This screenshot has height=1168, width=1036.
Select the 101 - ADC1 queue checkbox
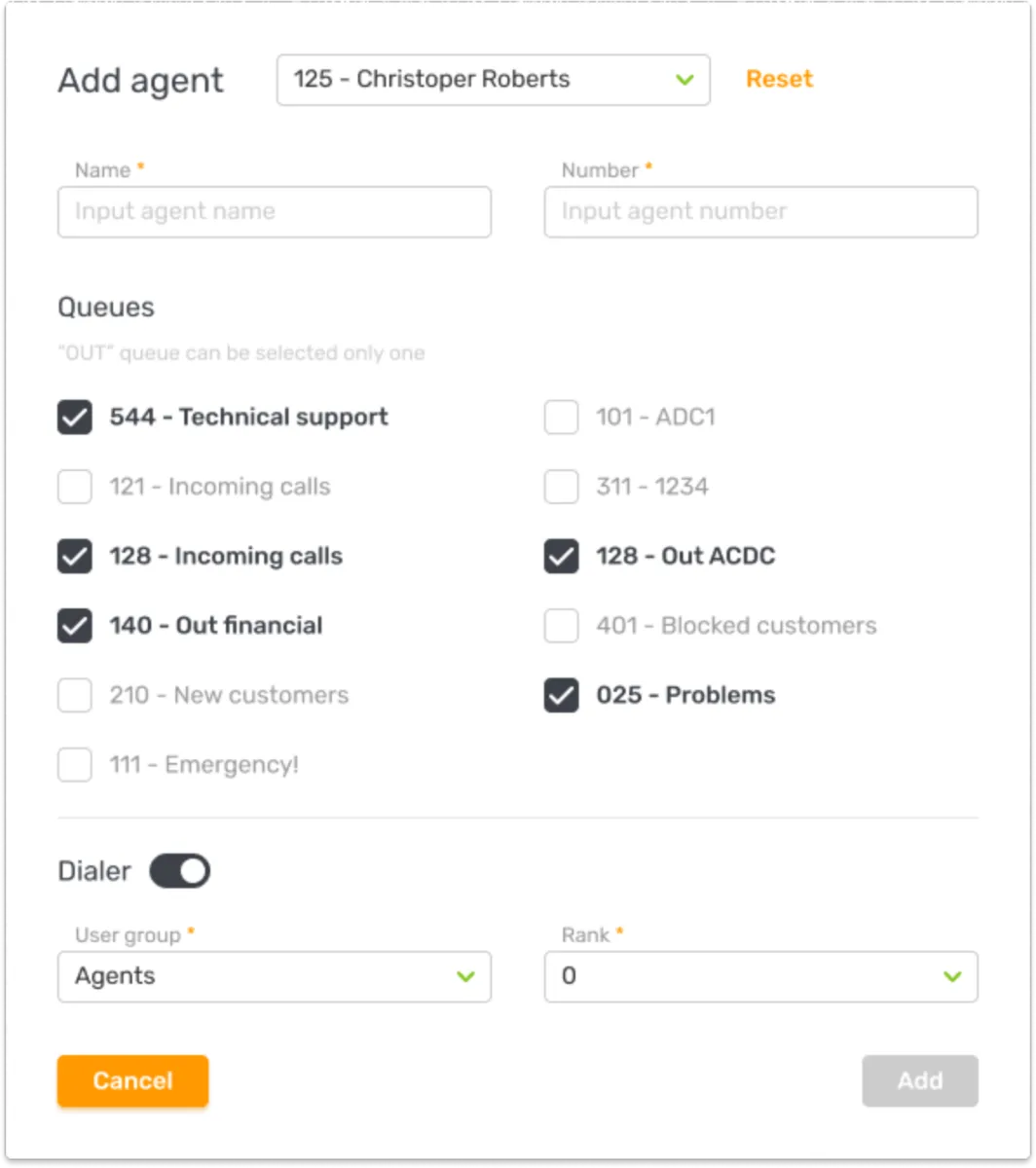[x=561, y=418]
